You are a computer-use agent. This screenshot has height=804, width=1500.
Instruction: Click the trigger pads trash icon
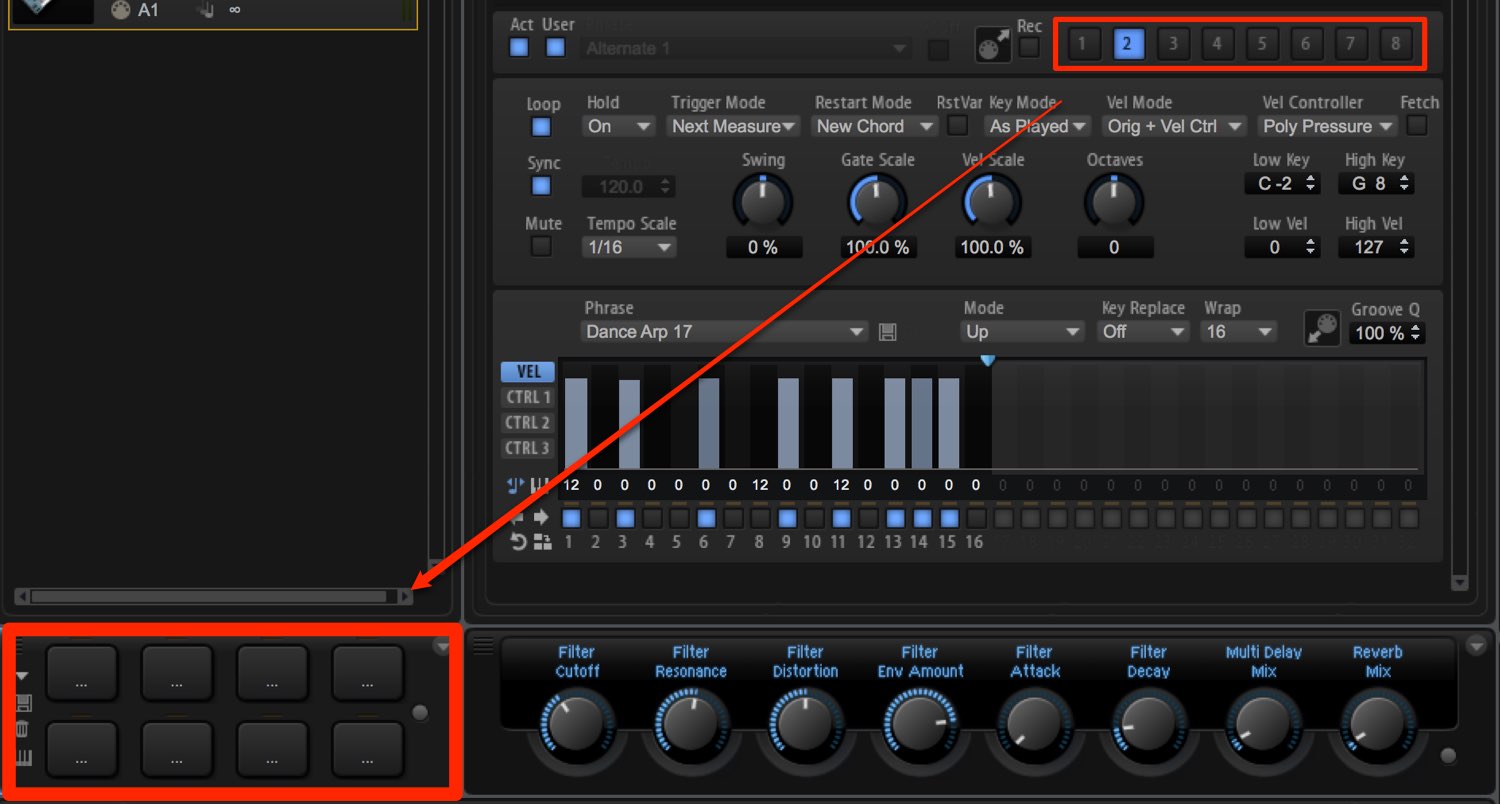(23, 729)
